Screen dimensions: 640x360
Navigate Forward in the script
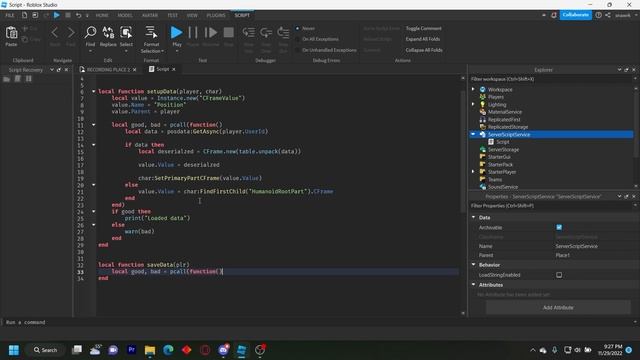point(71,33)
